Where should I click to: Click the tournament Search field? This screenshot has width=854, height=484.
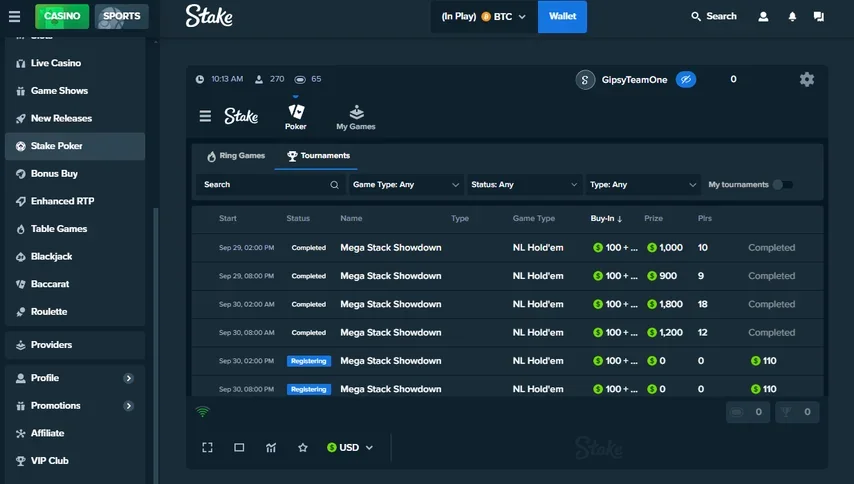click(270, 185)
